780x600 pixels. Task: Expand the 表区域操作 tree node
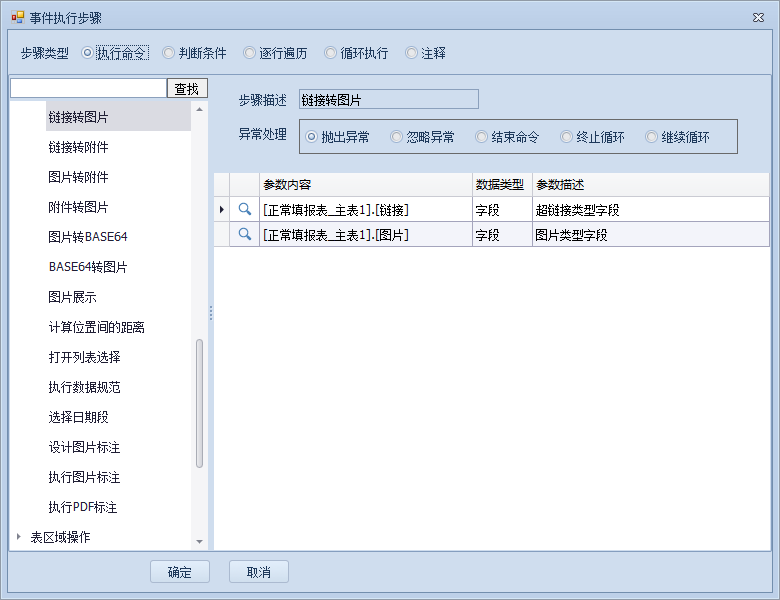pos(18,537)
